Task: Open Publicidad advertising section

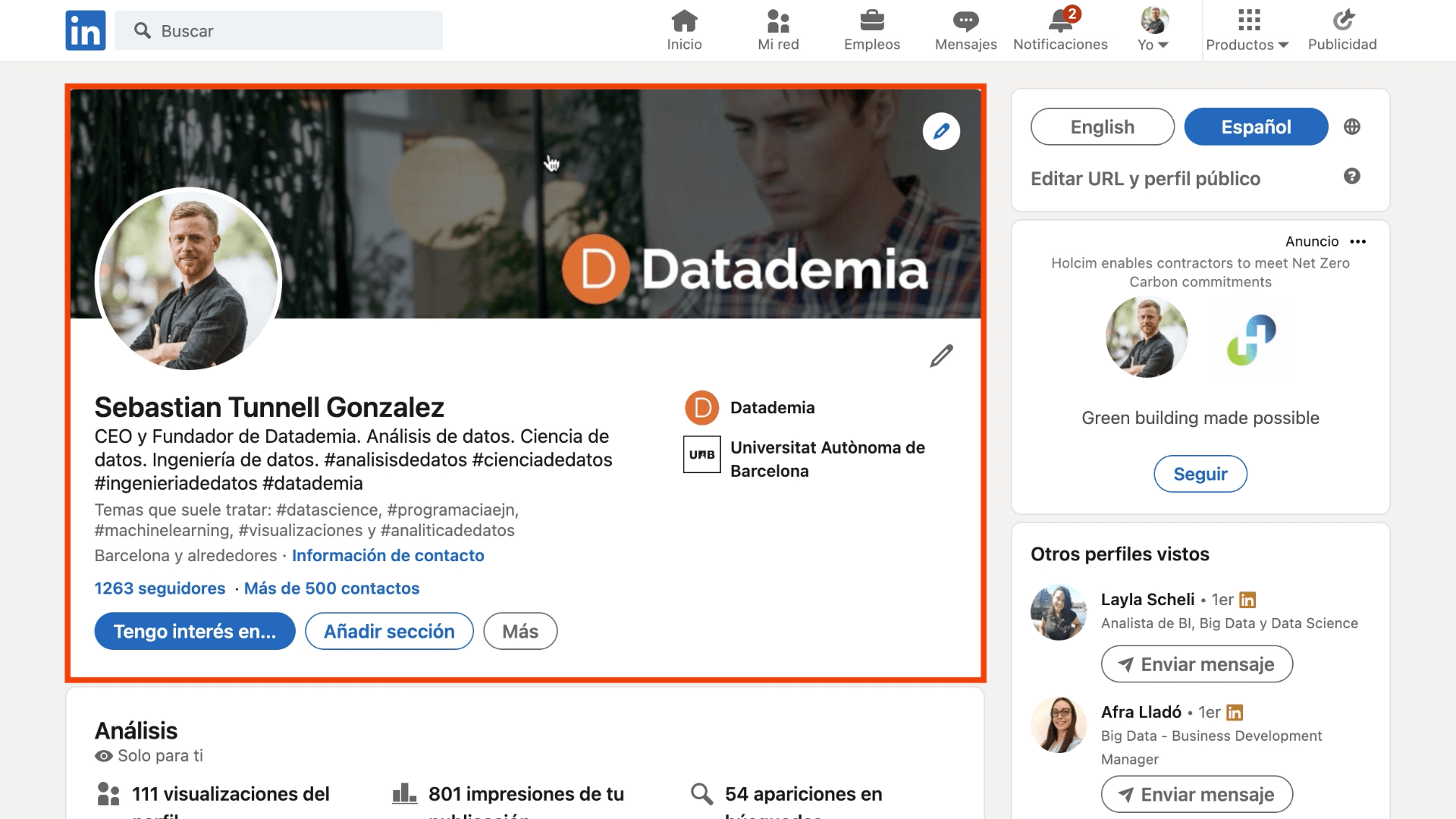Action: click(x=1341, y=29)
